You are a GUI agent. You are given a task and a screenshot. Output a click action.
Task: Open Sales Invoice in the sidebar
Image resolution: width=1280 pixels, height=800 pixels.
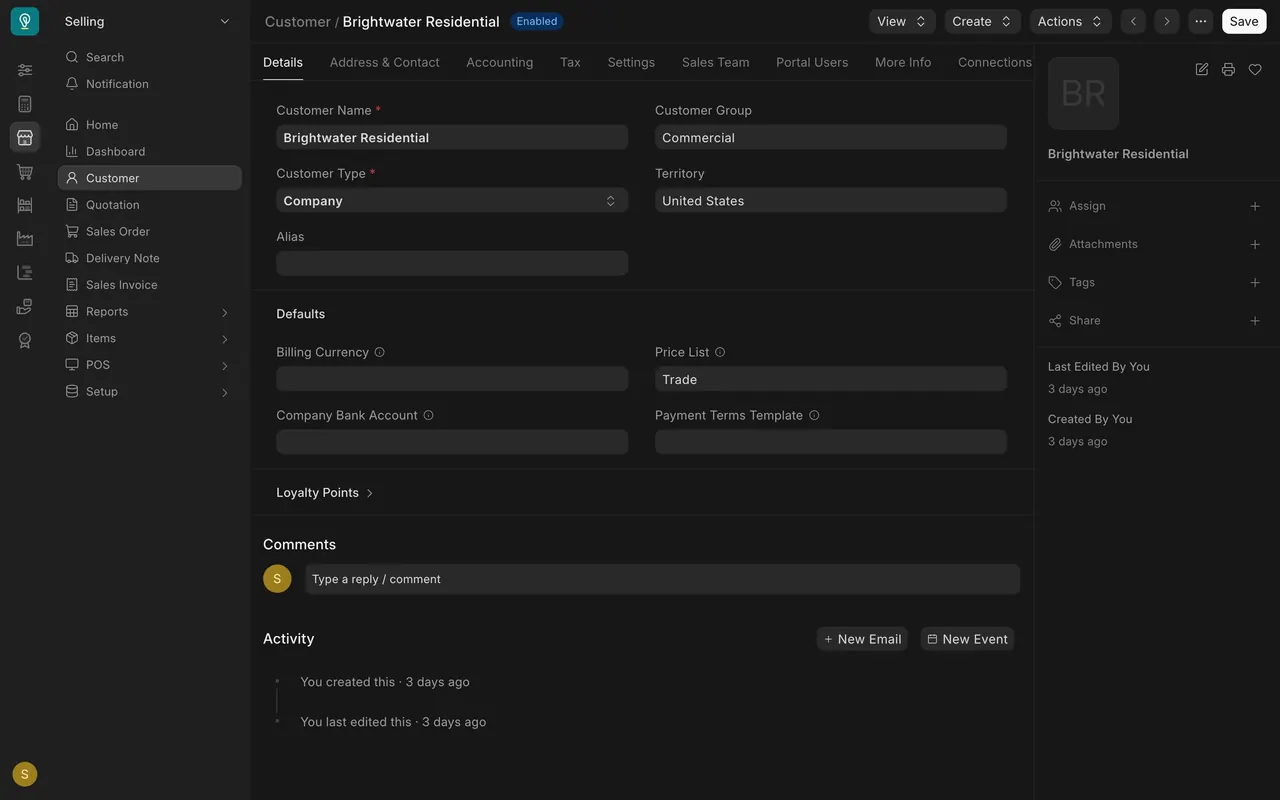click(150, 285)
